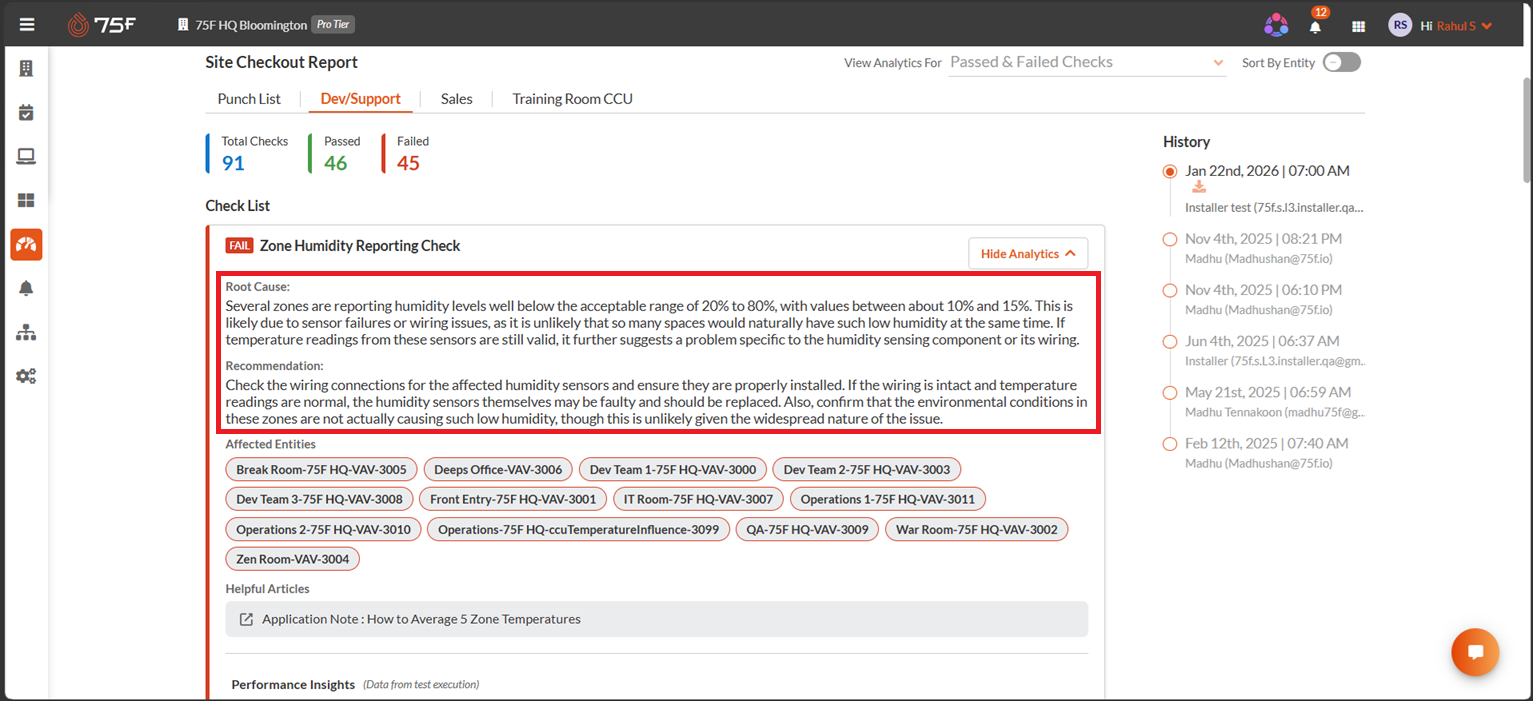The width and height of the screenshot is (1533, 701).
Task: Open the chat support bubble
Action: 1475,652
